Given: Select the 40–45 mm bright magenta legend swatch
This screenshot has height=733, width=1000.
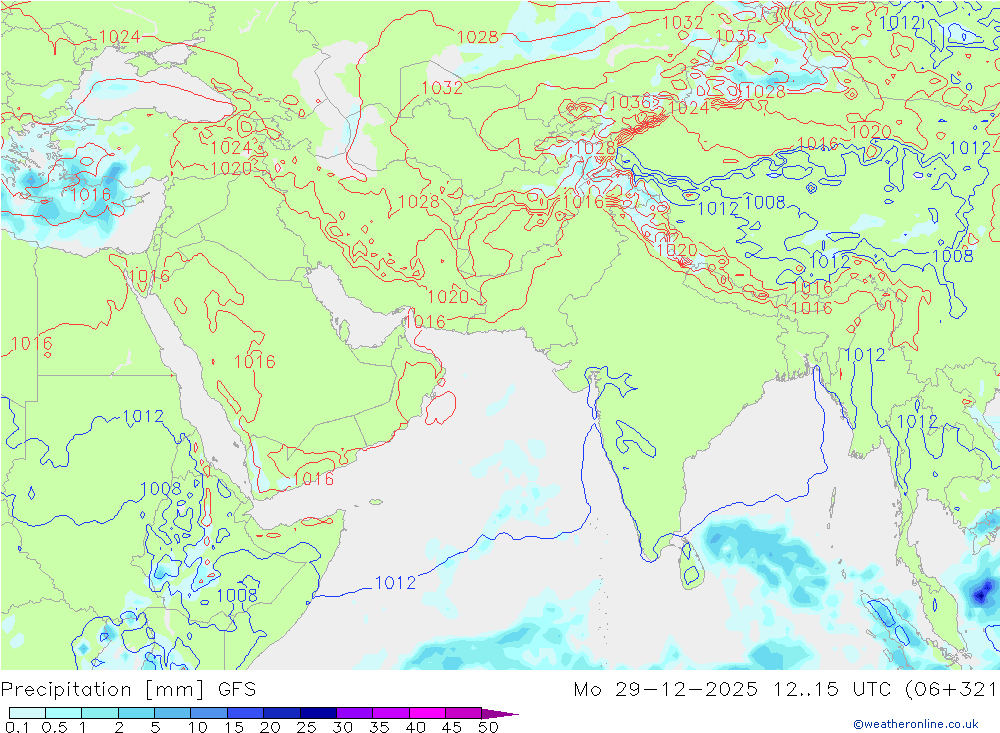Looking at the screenshot, I should 427,713.
